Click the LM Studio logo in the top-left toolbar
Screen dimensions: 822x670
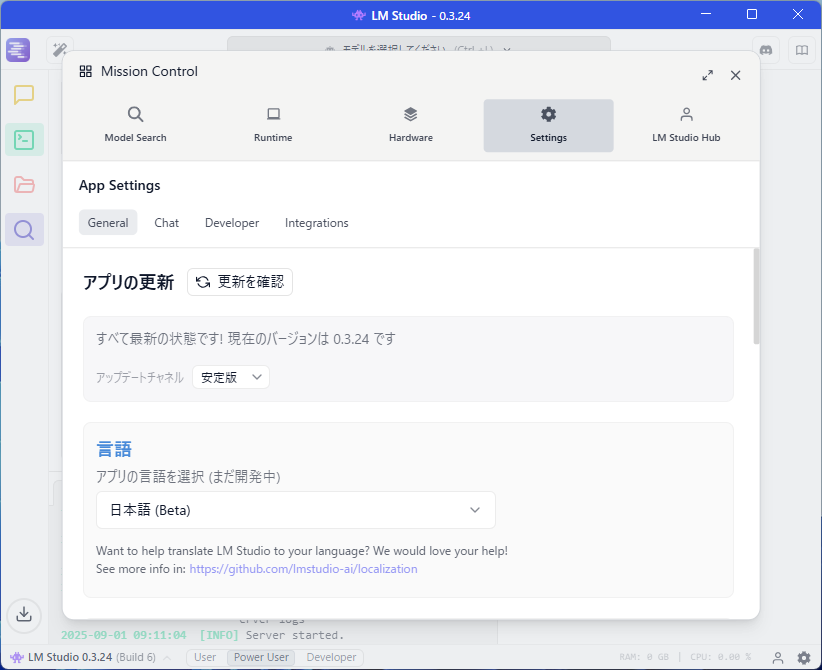(18, 50)
